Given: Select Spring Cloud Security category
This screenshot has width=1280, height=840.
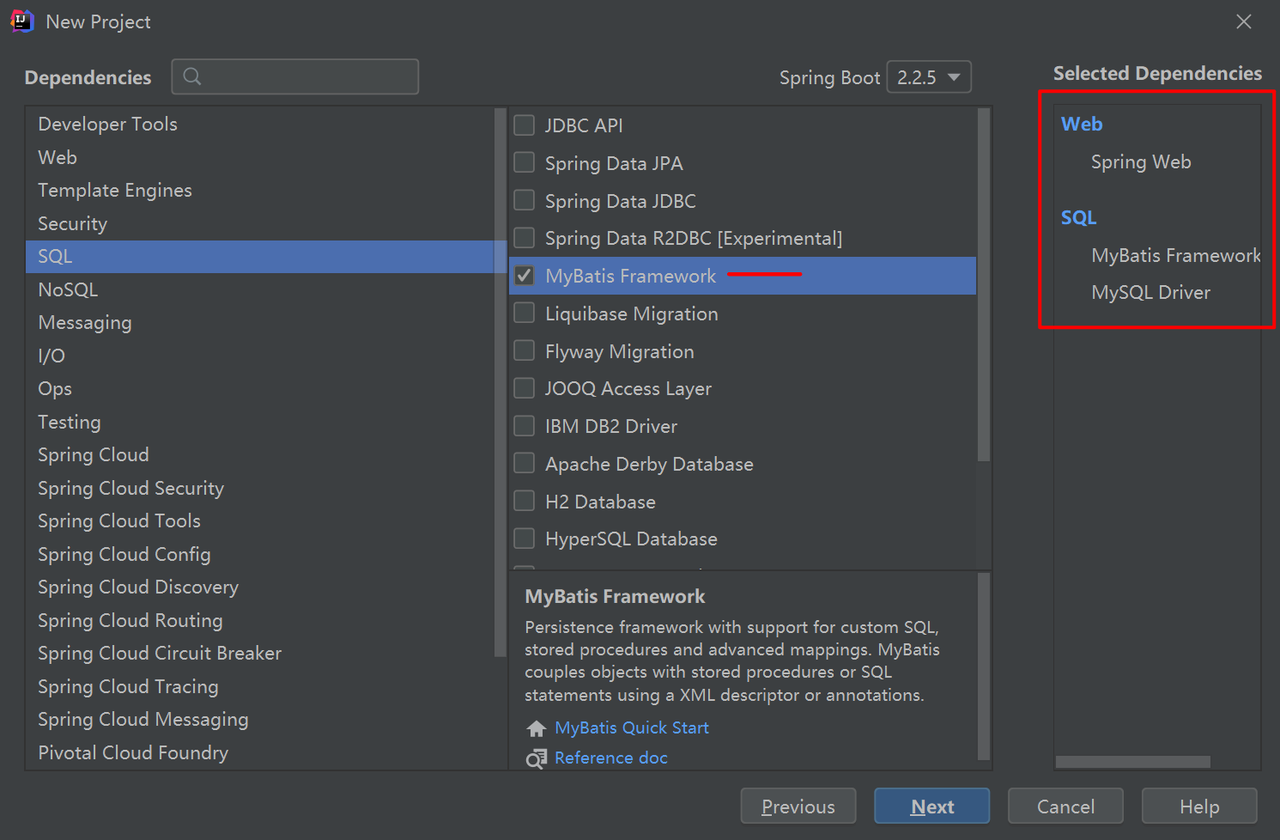Looking at the screenshot, I should [x=131, y=488].
